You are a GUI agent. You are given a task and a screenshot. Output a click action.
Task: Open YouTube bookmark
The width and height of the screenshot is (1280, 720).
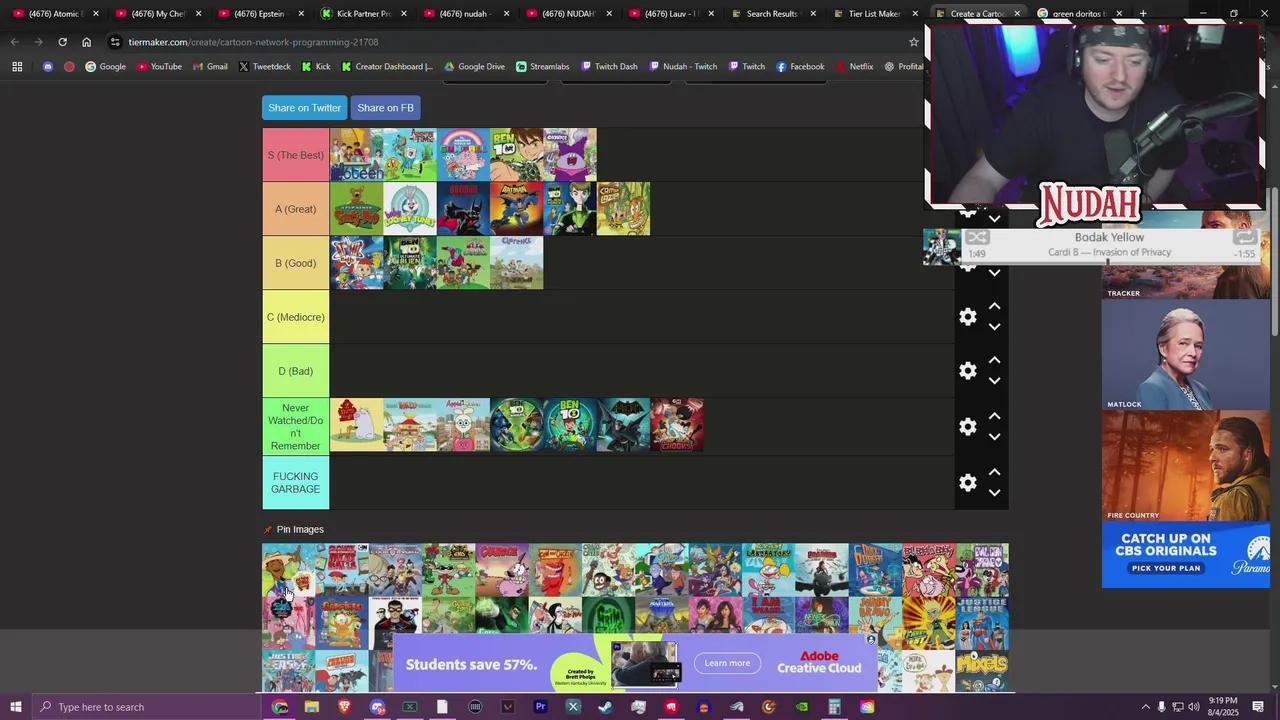(x=159, y=67)
